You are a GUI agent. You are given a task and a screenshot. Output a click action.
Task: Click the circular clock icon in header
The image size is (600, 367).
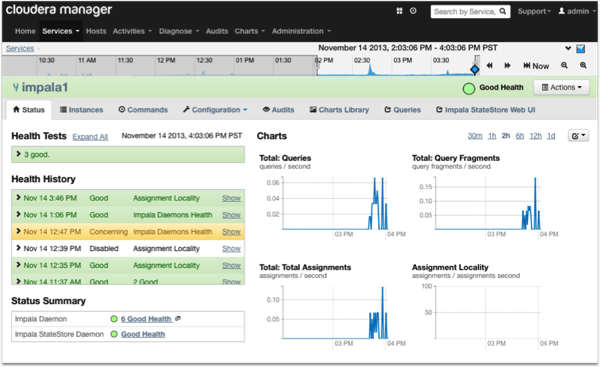pyautogui.click(x=413, y=11)
